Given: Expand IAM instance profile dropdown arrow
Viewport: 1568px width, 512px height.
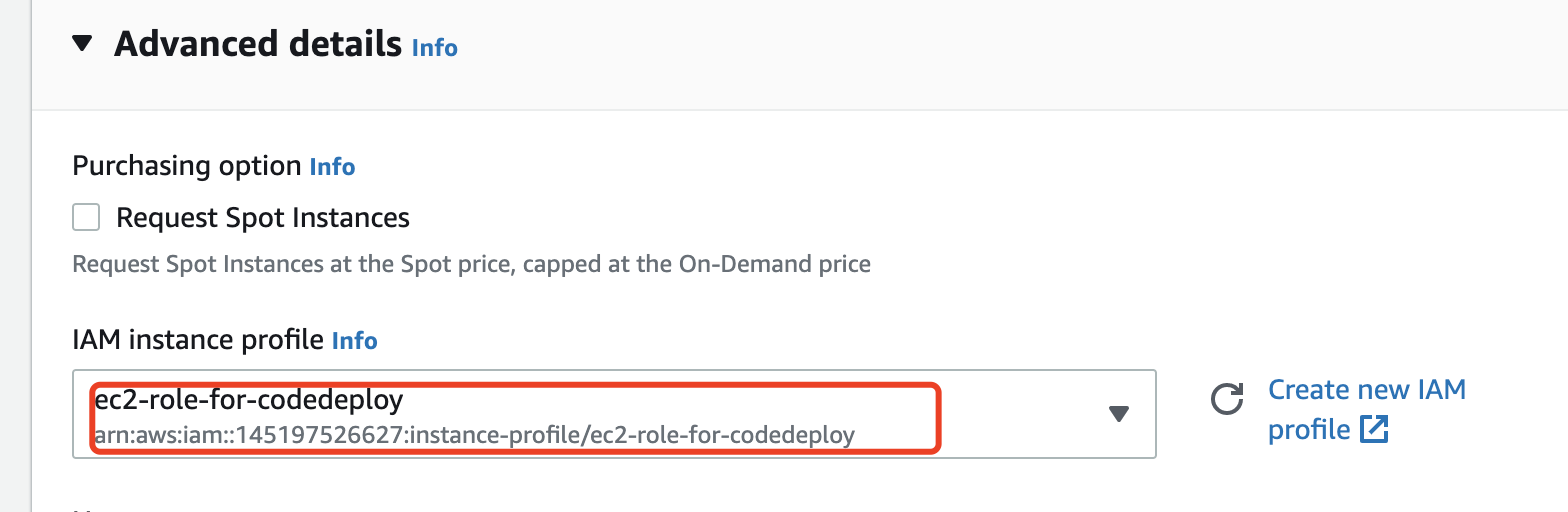Looking at the screenshot, I should [x=1119, y=414].
